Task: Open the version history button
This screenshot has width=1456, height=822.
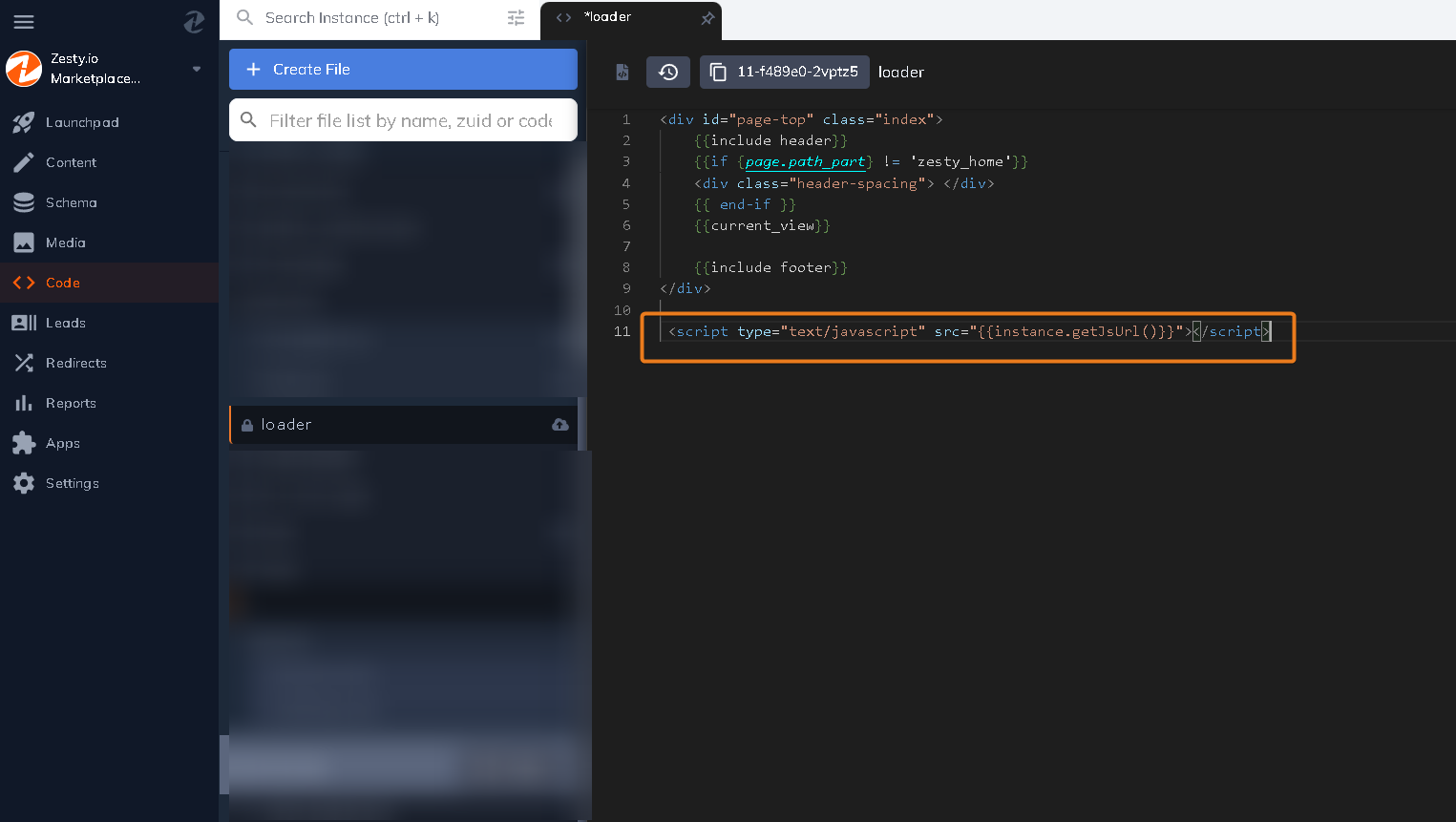Action: point(668,72)
